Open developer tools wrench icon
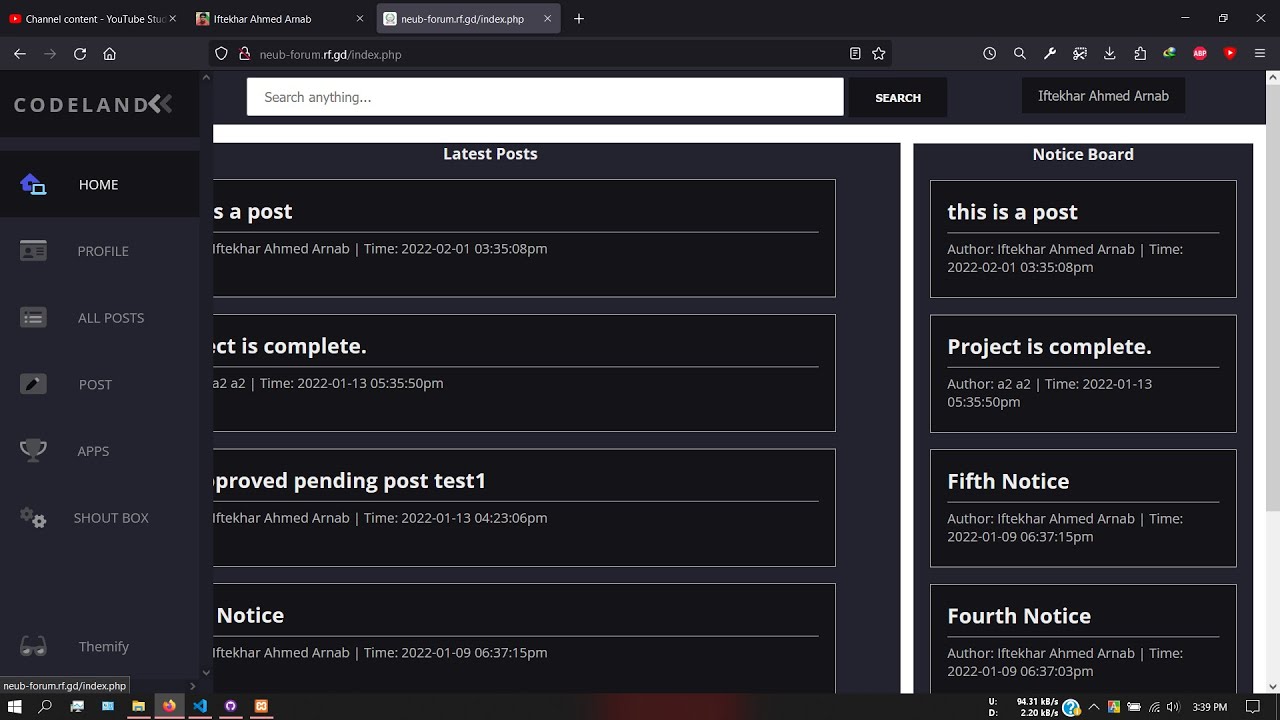 pos(1049,54)
